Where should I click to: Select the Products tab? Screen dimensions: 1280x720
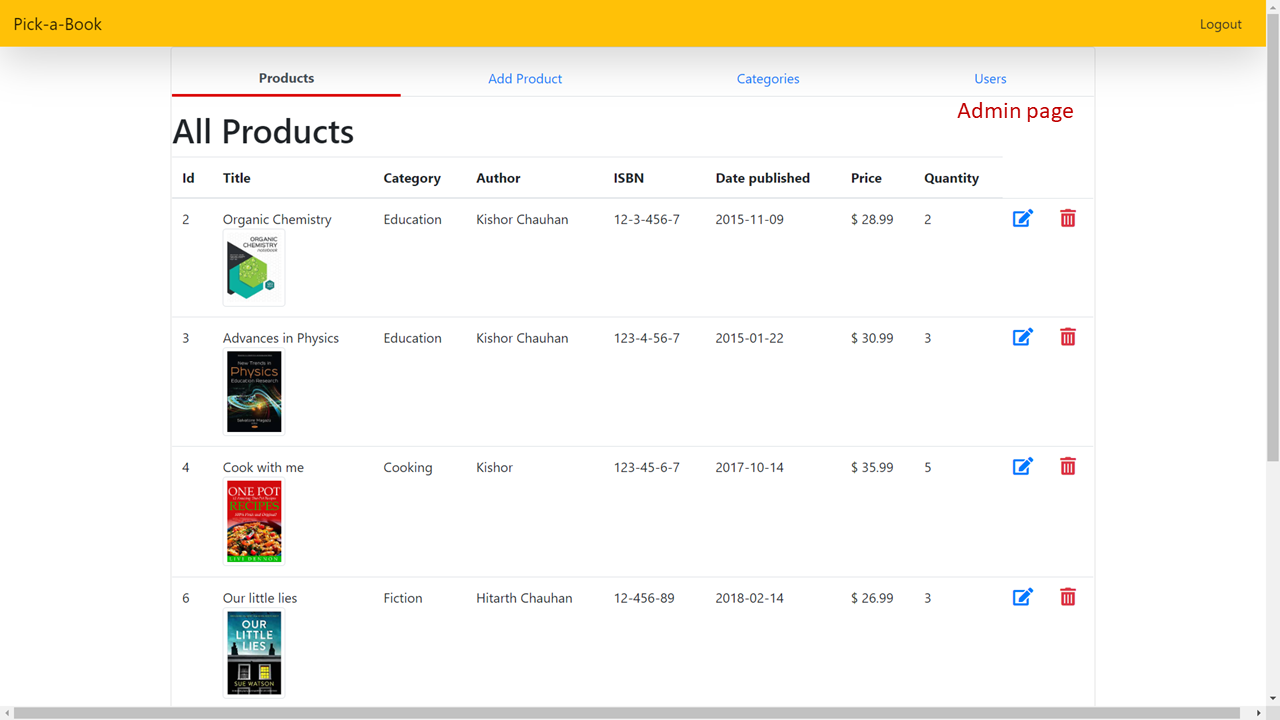click(x=286, y=78)
